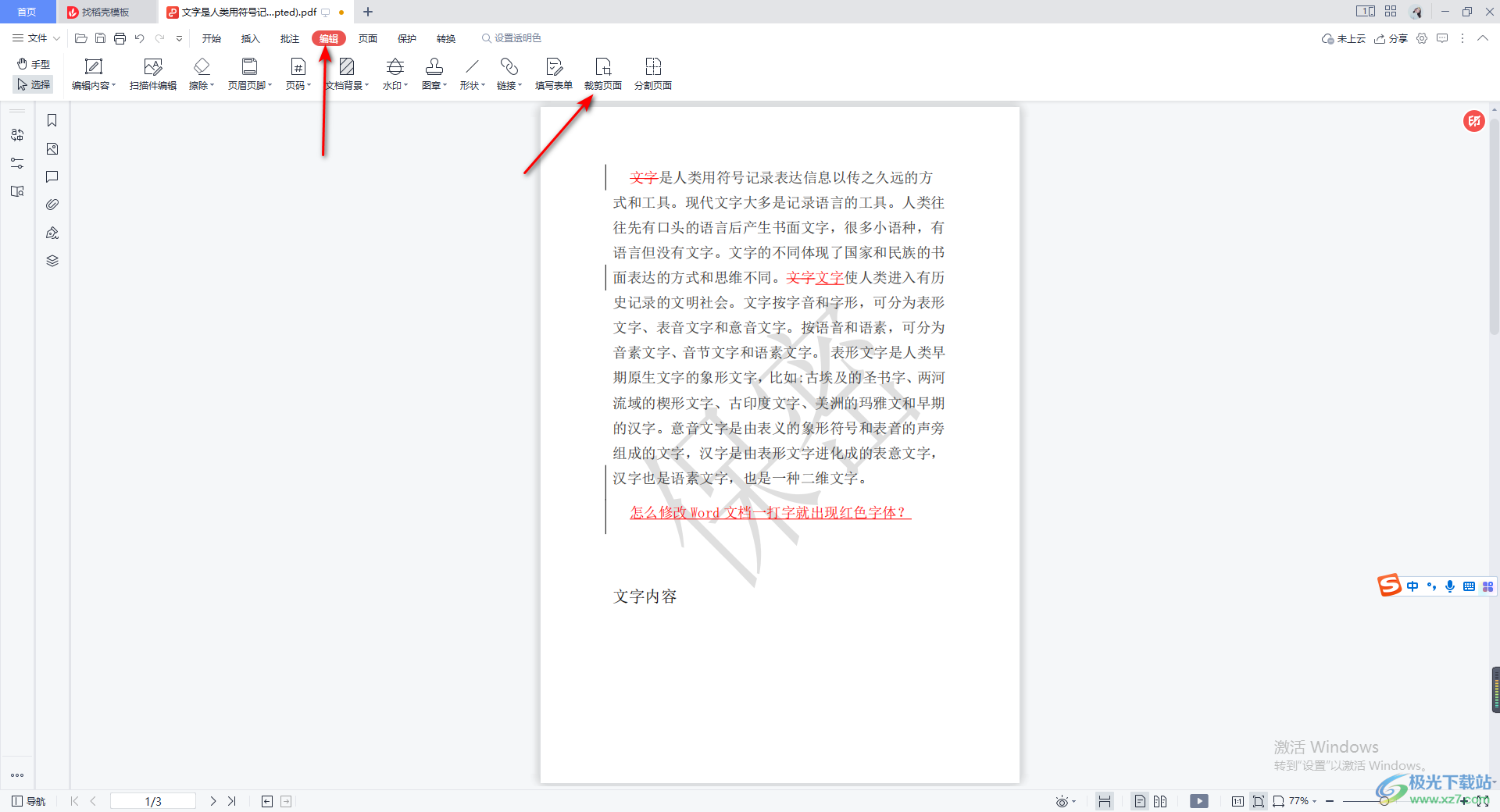Open the Layers panel icon

tap(52, 261)
